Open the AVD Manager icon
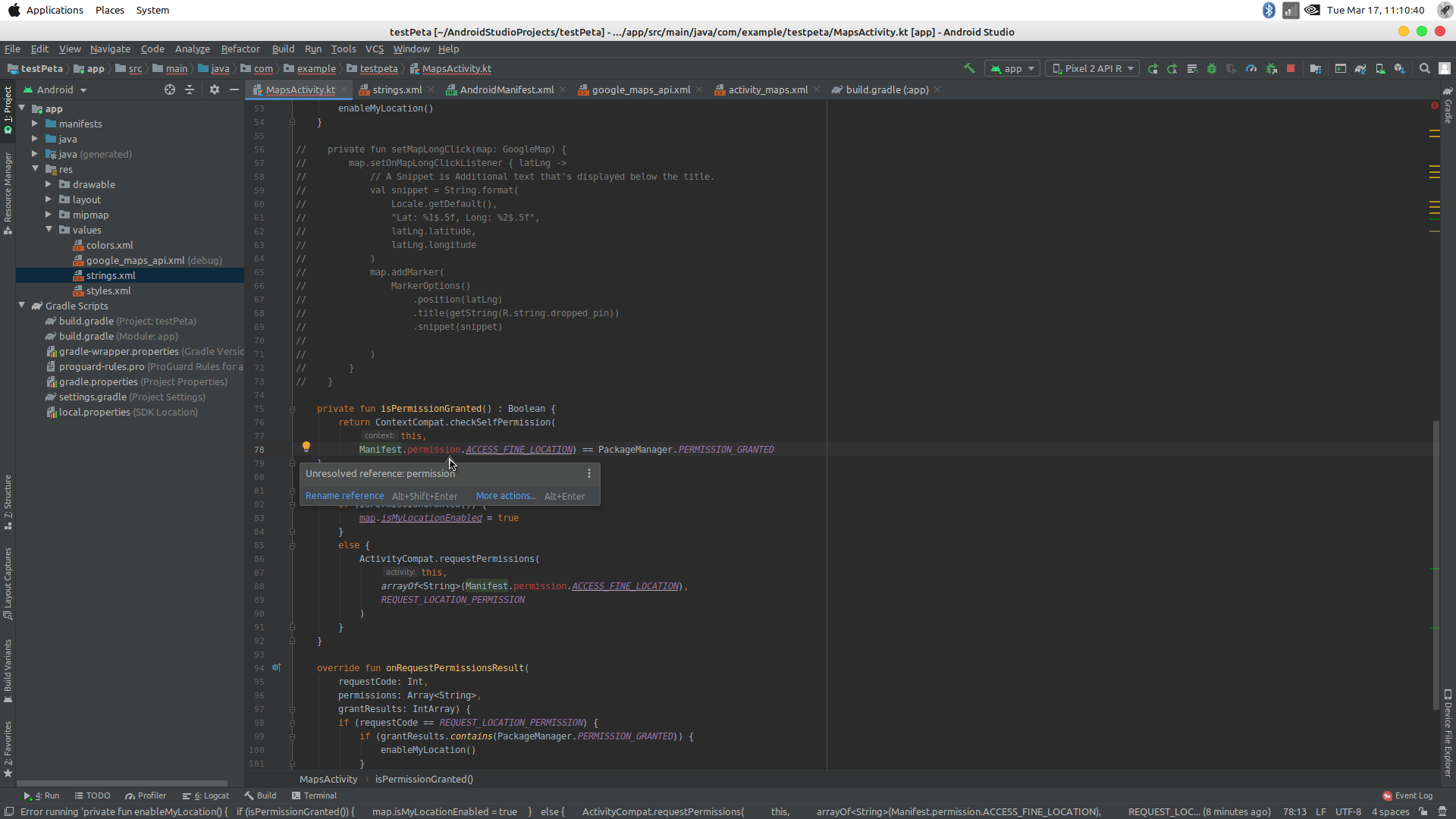 1380,68
